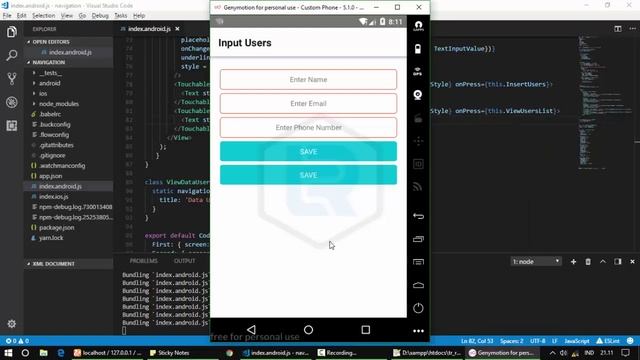Kill terminal with trash icon
640x360 pixels.
click(588, 262)
